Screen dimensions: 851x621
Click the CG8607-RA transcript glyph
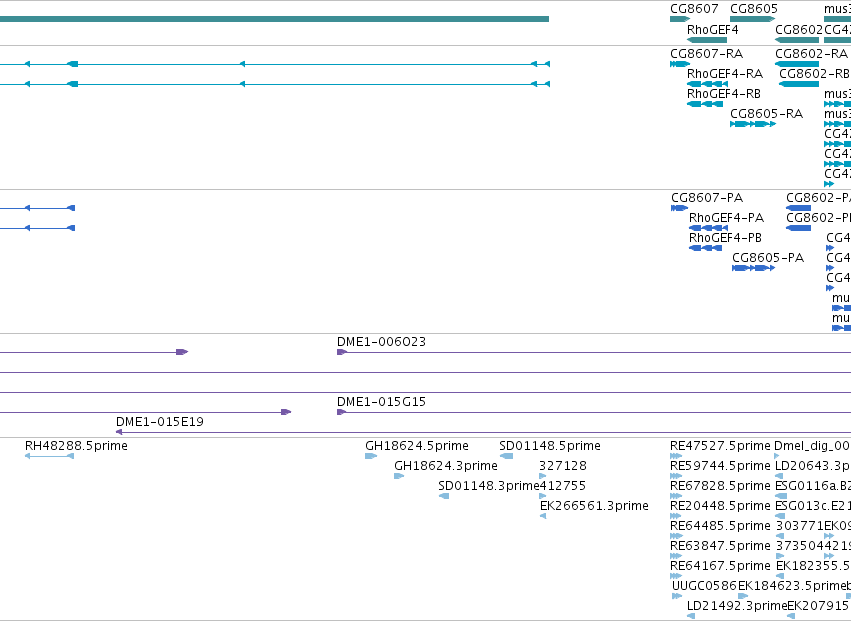click(x=679, y=64)
